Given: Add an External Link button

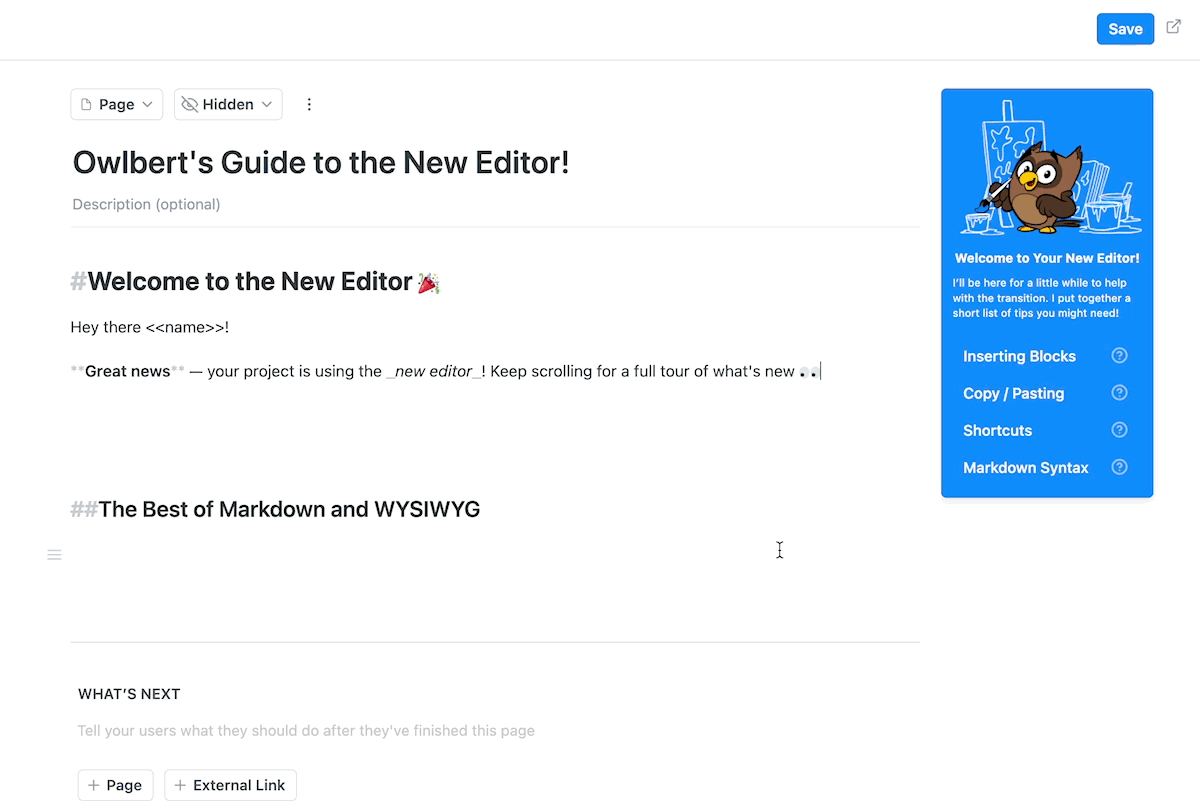Looking at the screenshot, I should tap(230, 785).
